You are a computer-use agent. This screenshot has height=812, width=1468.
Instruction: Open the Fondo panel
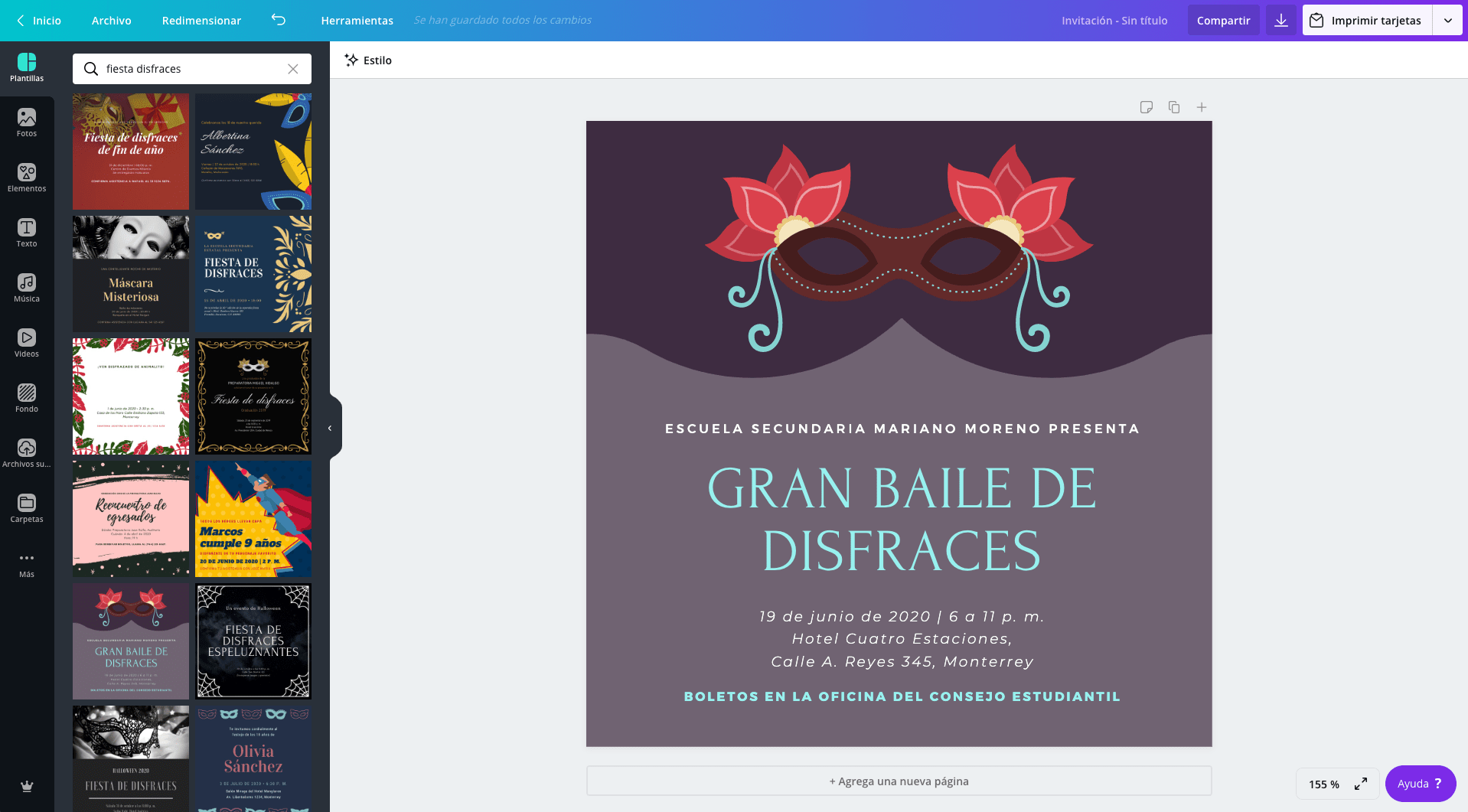tap(27, 397)
